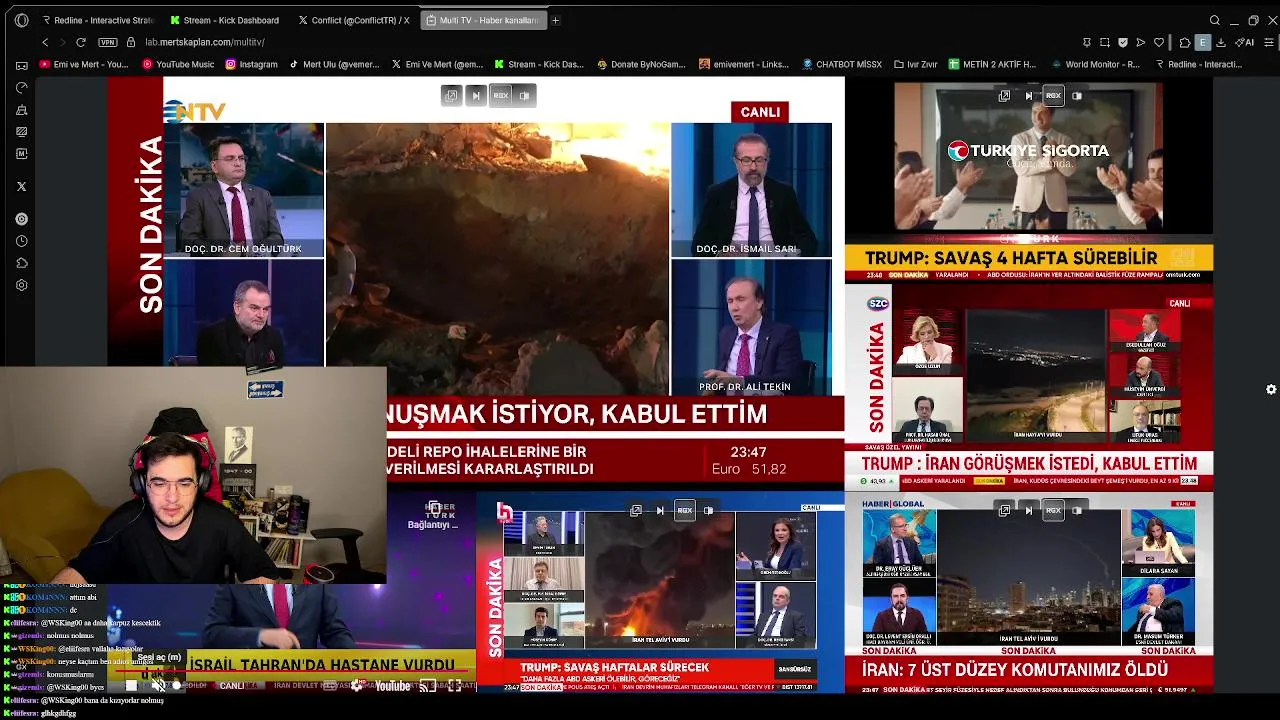1280x720 pixels.
Task: Select the Multi TV - Haber kanalları tab
Action: point(483,20)
